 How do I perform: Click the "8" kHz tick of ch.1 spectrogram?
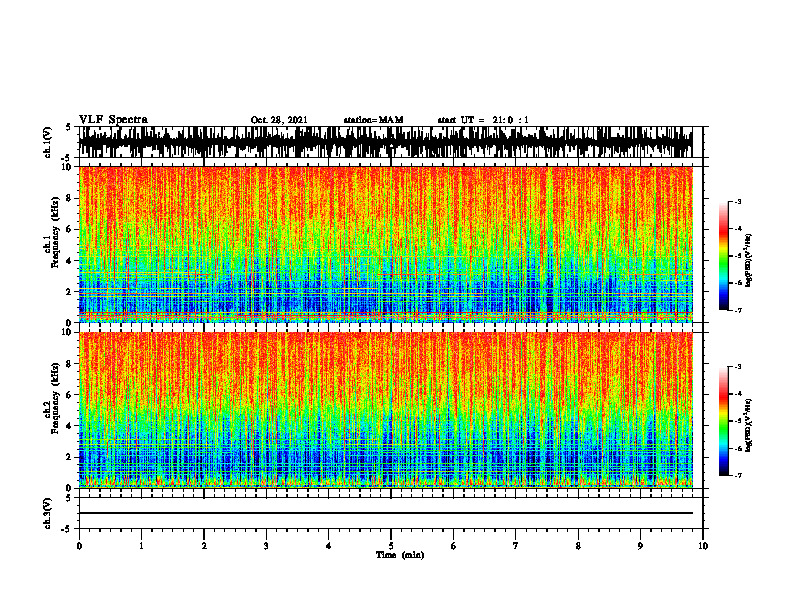pos(70,198)
